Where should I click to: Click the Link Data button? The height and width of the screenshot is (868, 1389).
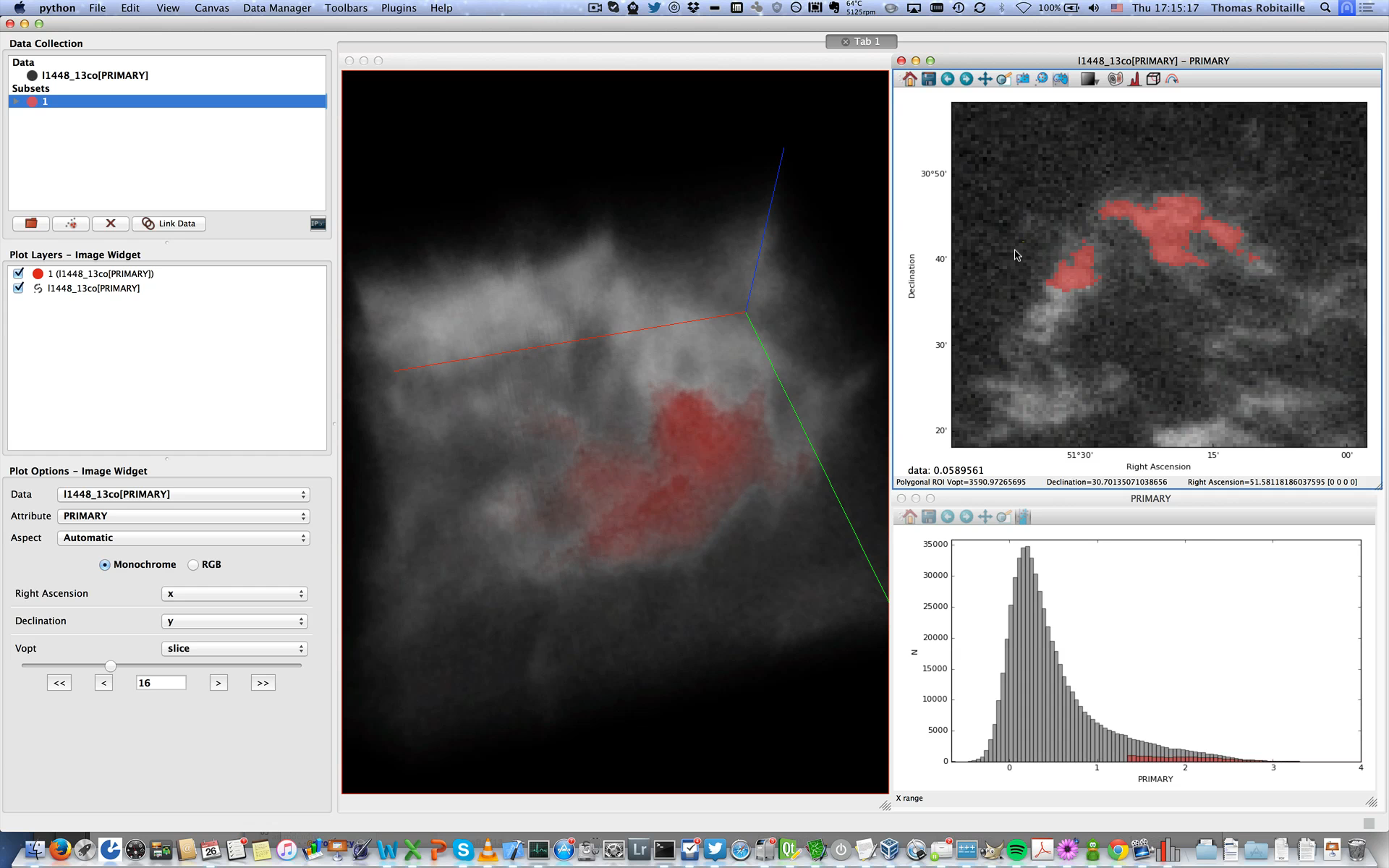click(169, 224)
